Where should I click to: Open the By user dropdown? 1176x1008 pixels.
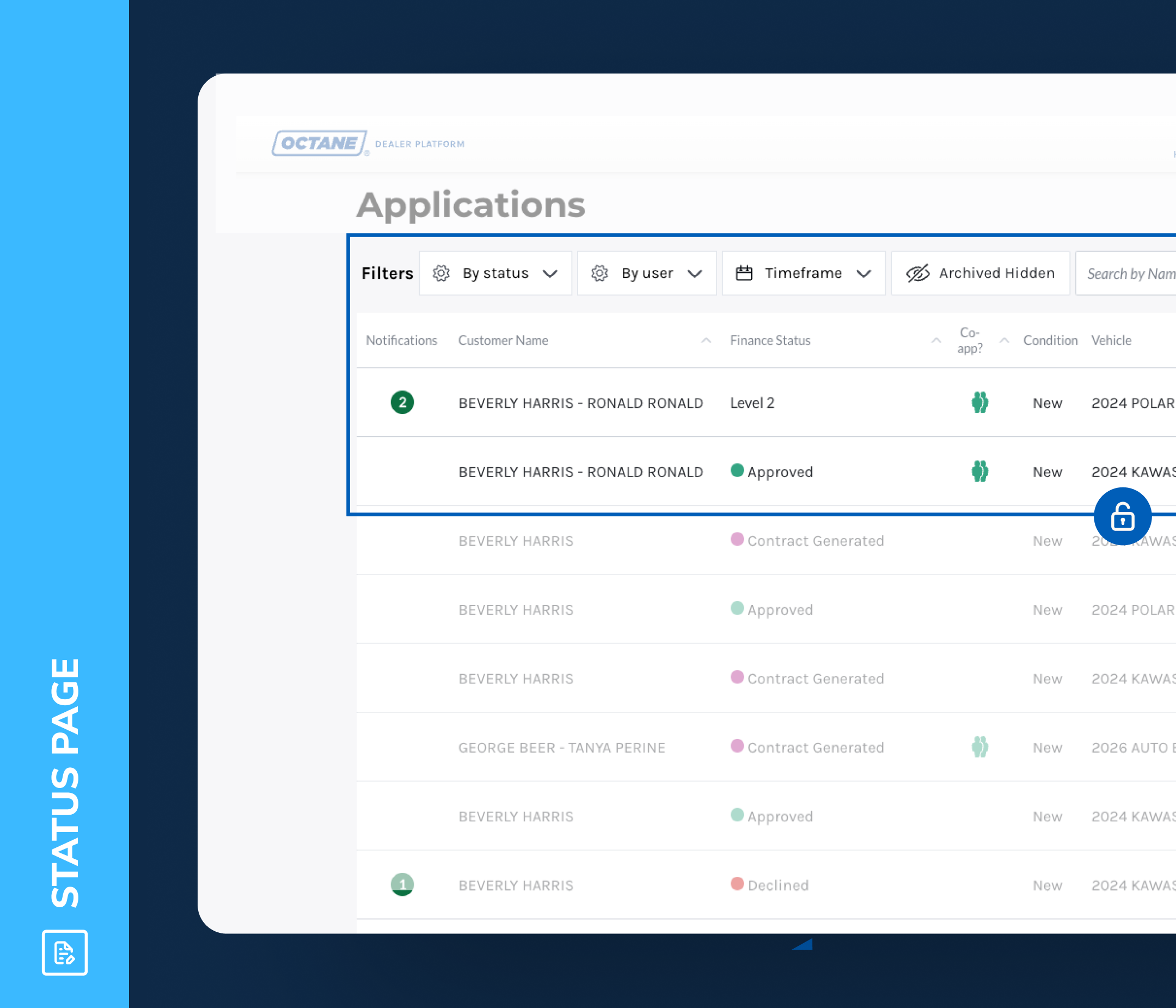click(x=696, y=273)
